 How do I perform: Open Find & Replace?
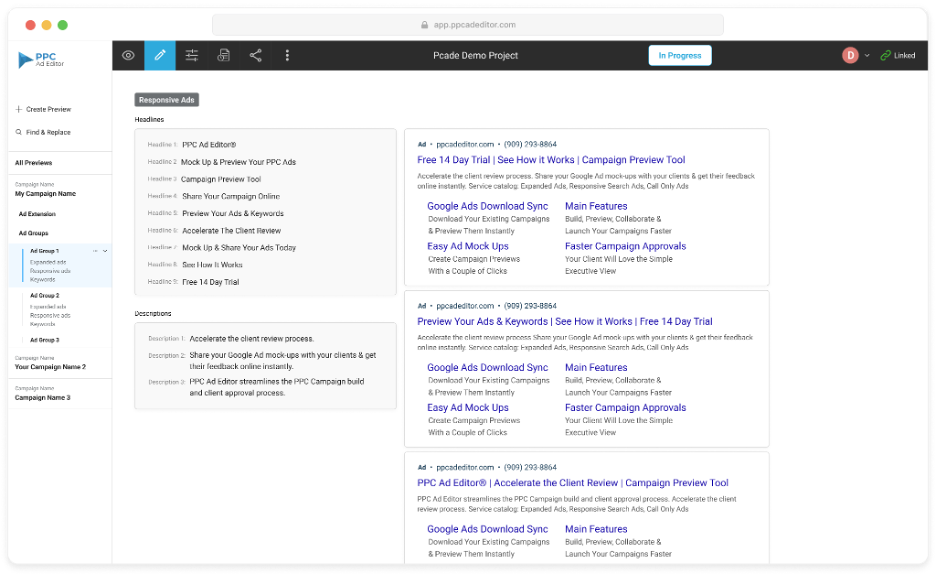44,132
